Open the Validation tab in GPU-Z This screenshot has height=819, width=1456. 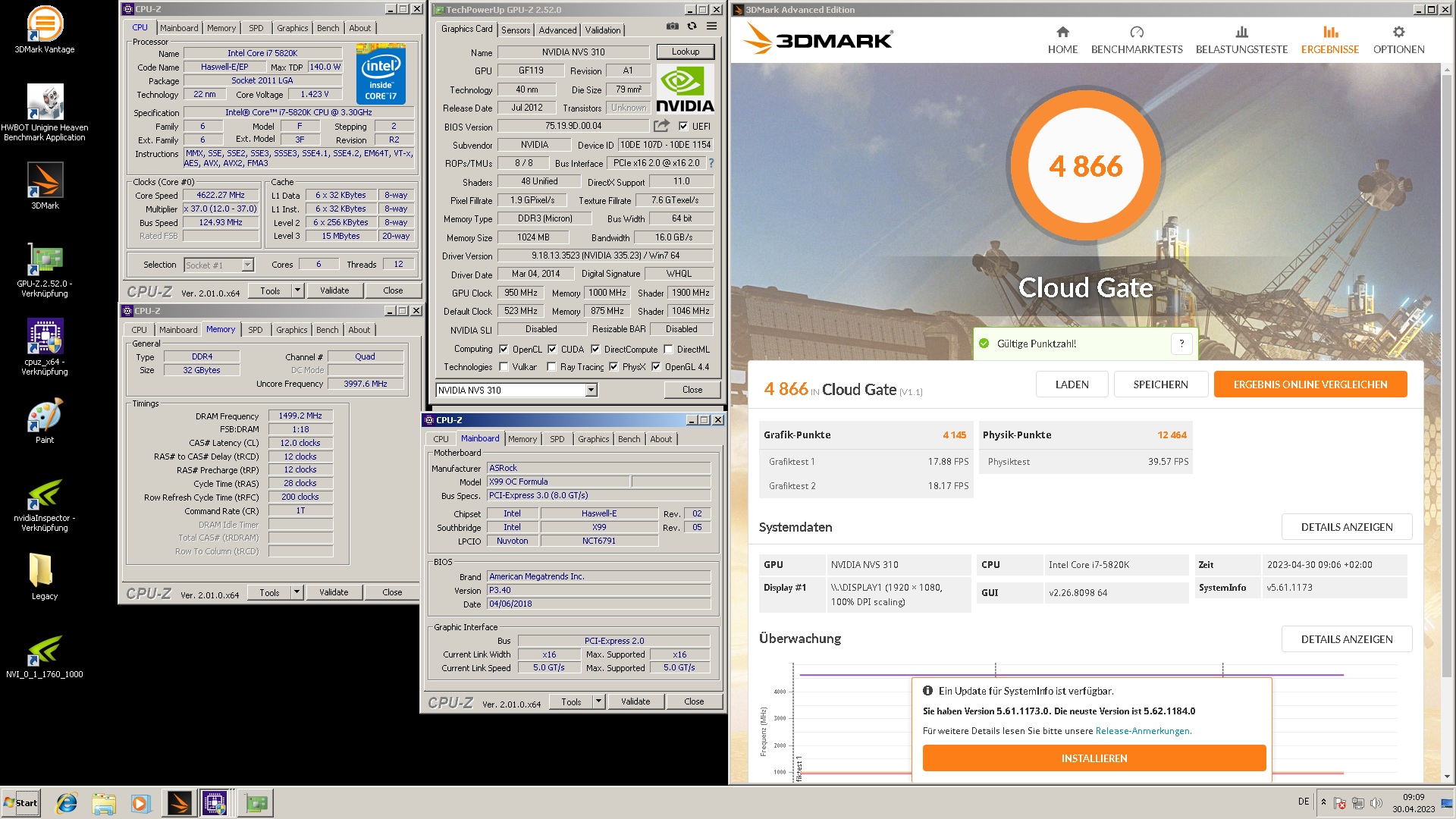click(603, 30)
